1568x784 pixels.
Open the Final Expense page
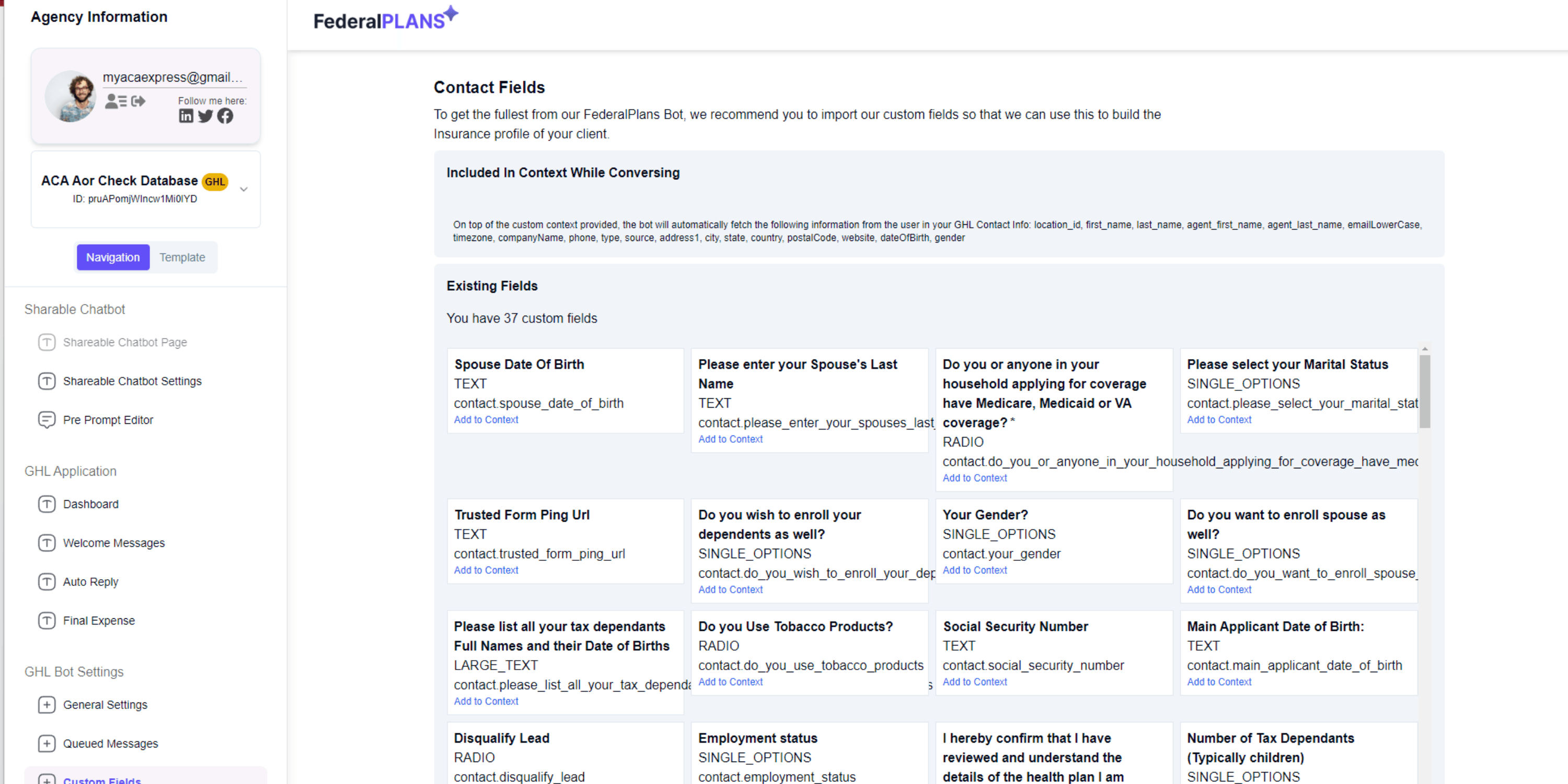(x=99, y=621)
